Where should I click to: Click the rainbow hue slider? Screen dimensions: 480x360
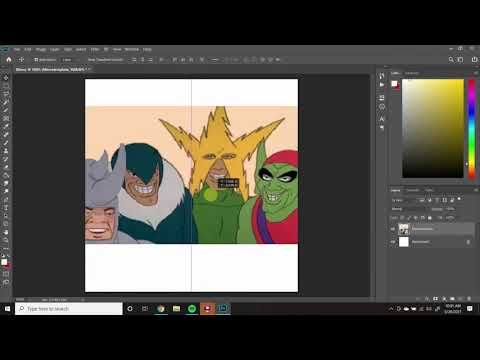[x=471, y=129]
